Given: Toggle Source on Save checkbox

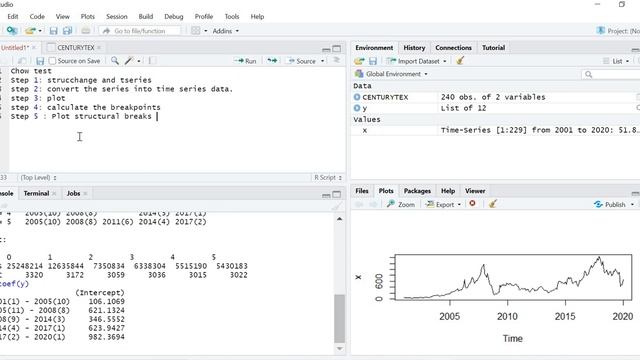Looking at the screenshot, I should click(x=52, y=61).
